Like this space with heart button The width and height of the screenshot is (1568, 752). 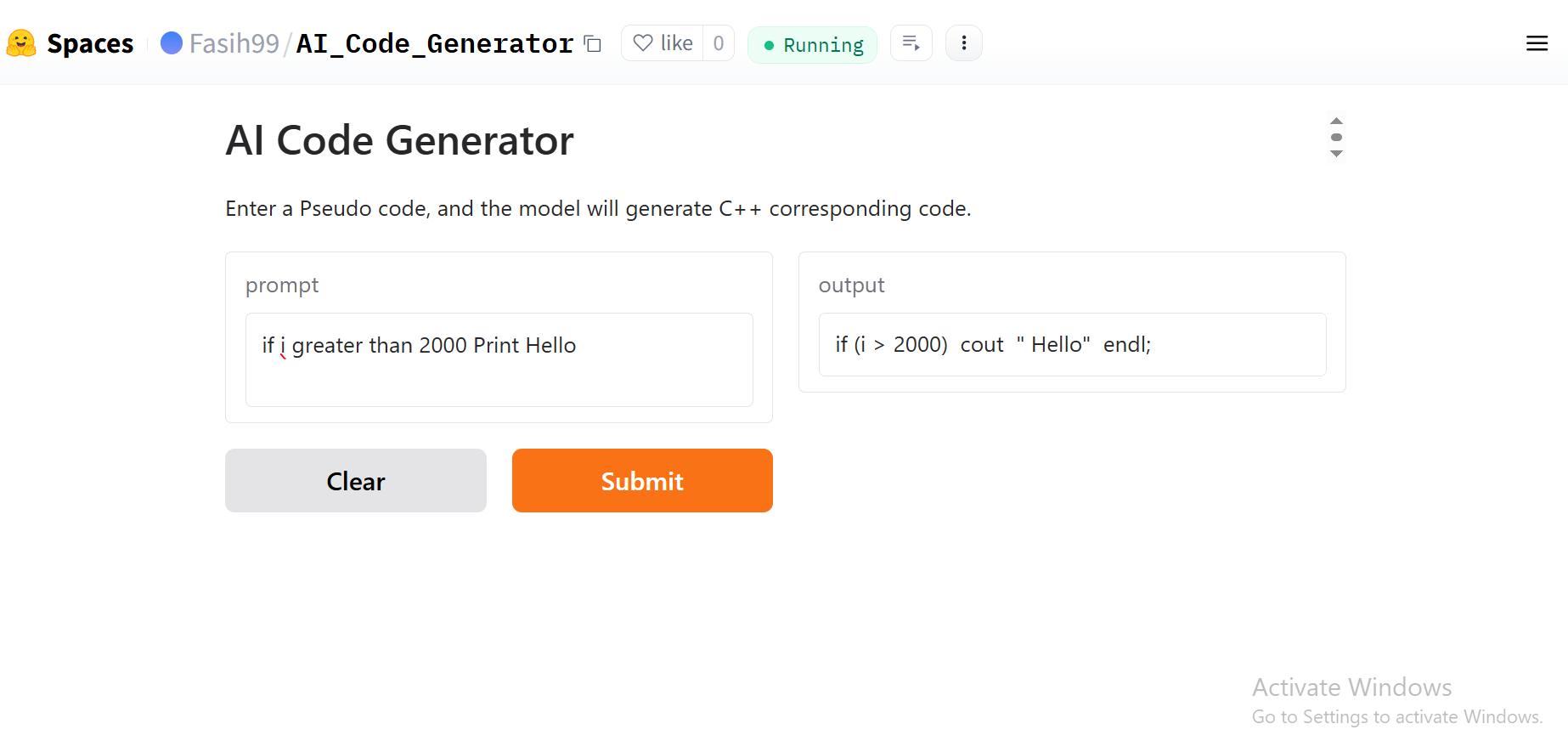(663, 43)
